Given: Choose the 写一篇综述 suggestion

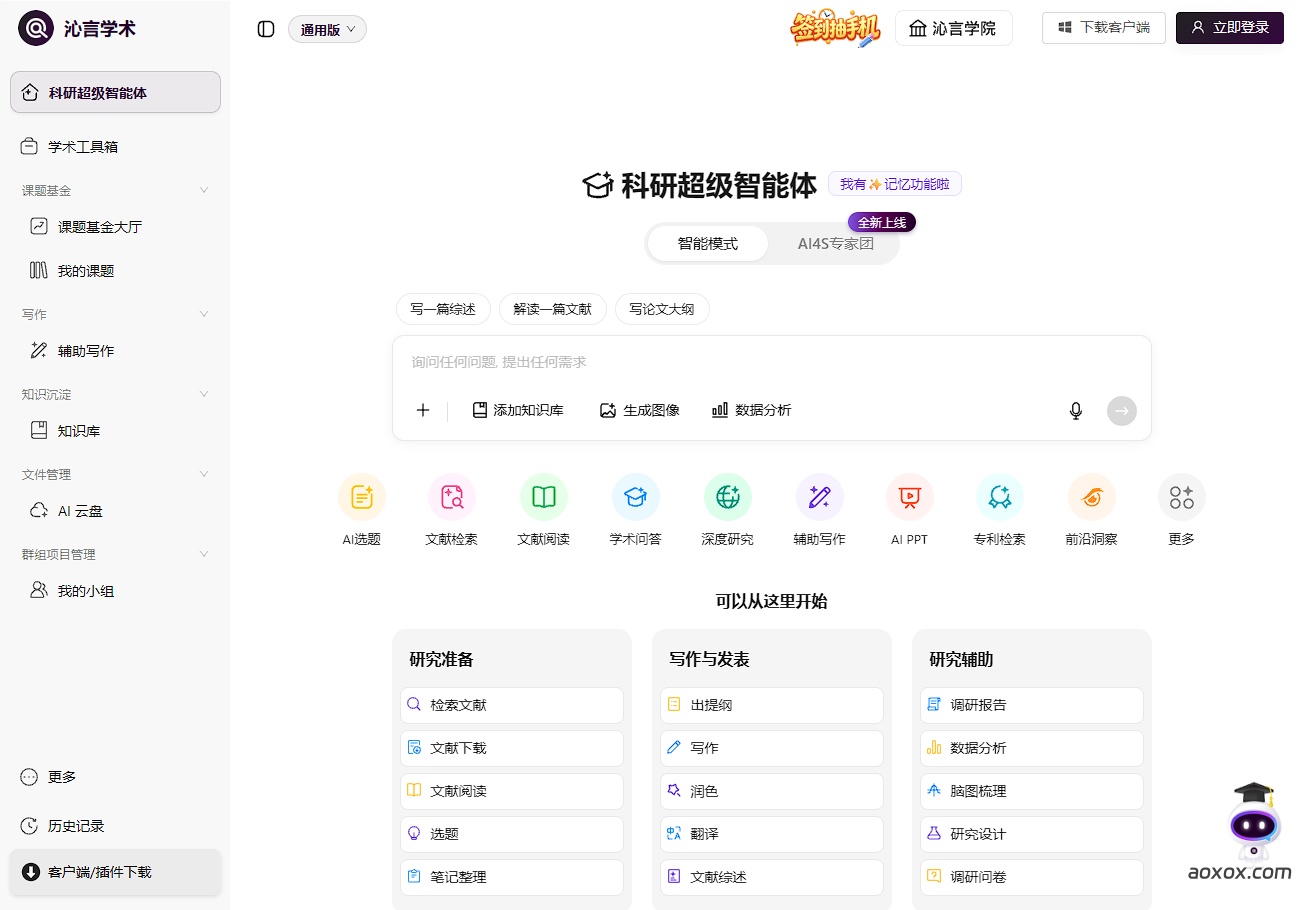Looking at the screenshot, I should pyautogui.click(x=443, y=309).
